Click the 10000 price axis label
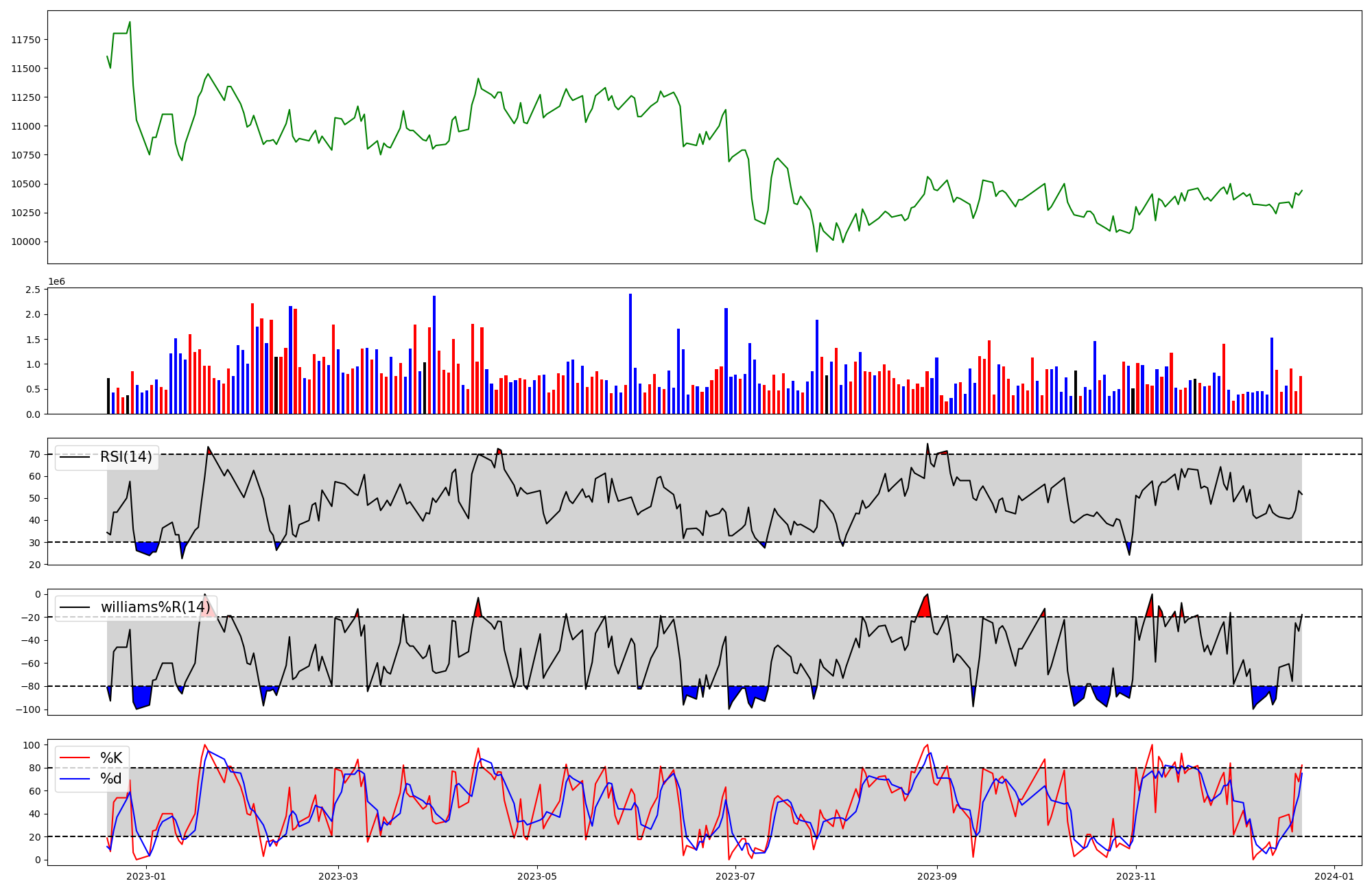This screenshot has height=892, width=1372. 26,242
